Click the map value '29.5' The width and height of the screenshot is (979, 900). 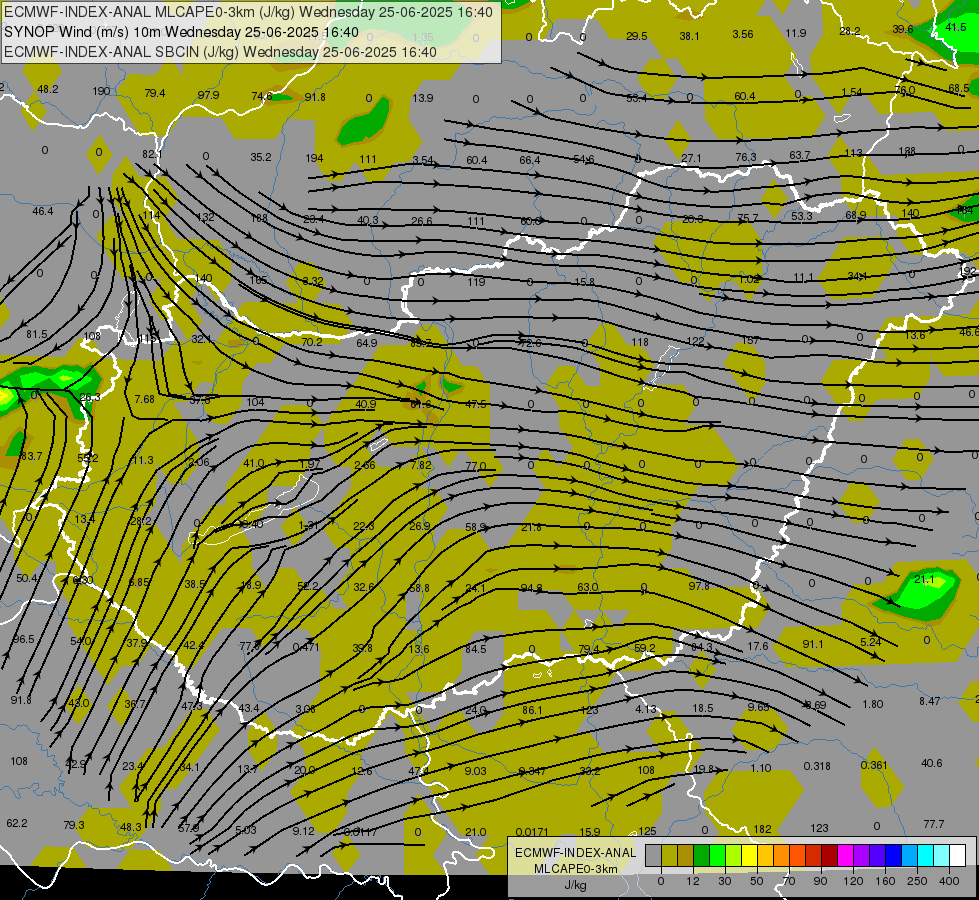[636, 36]
